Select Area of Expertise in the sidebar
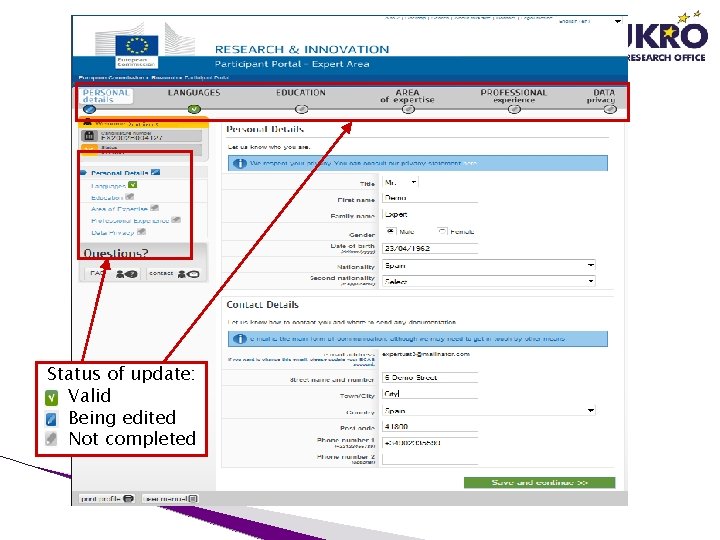This screenshot has height=540, width=720. (119, 209)
